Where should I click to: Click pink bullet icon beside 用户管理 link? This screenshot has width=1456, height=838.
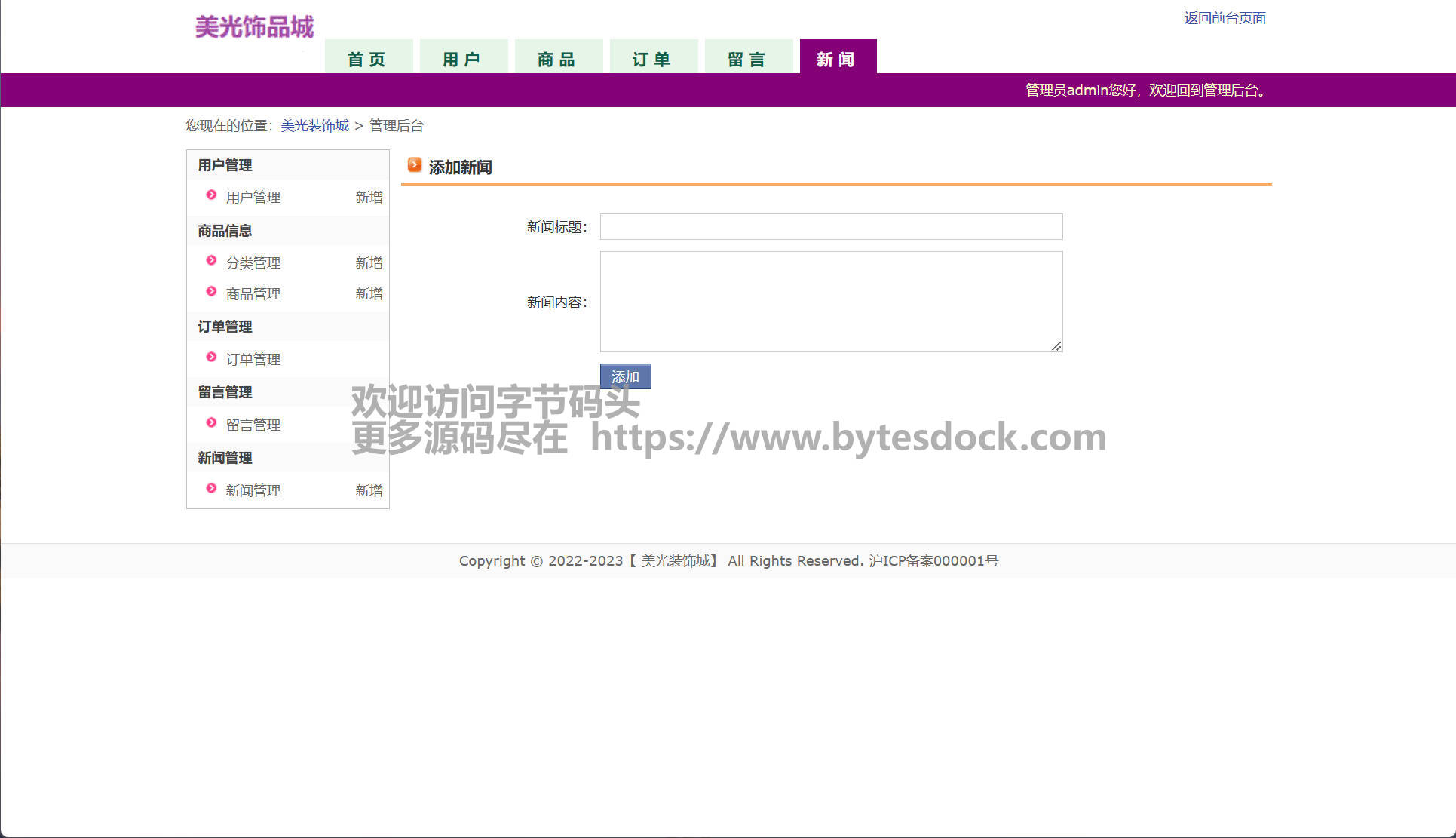coord(211,195)
